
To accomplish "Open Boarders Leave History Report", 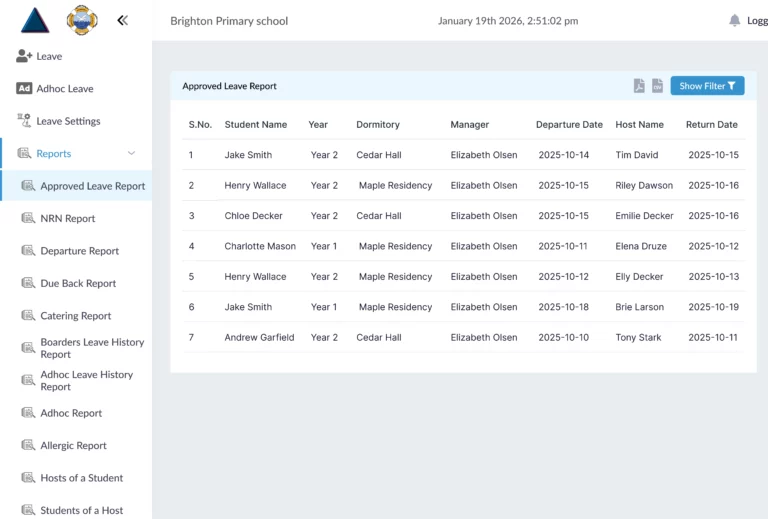I will pos(91,348).
